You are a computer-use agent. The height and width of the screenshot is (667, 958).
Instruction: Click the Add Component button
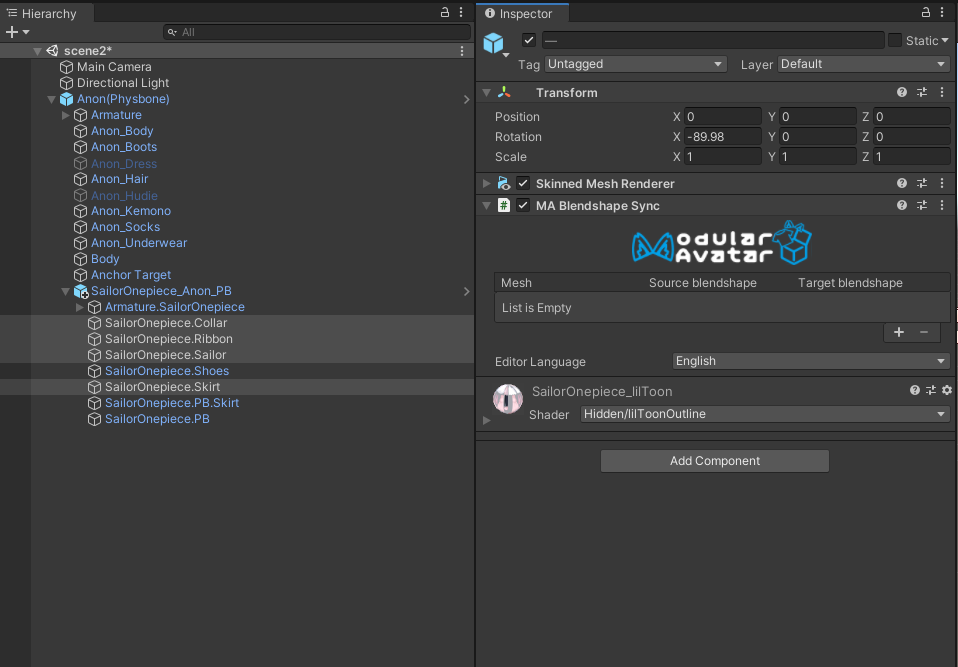715,461
